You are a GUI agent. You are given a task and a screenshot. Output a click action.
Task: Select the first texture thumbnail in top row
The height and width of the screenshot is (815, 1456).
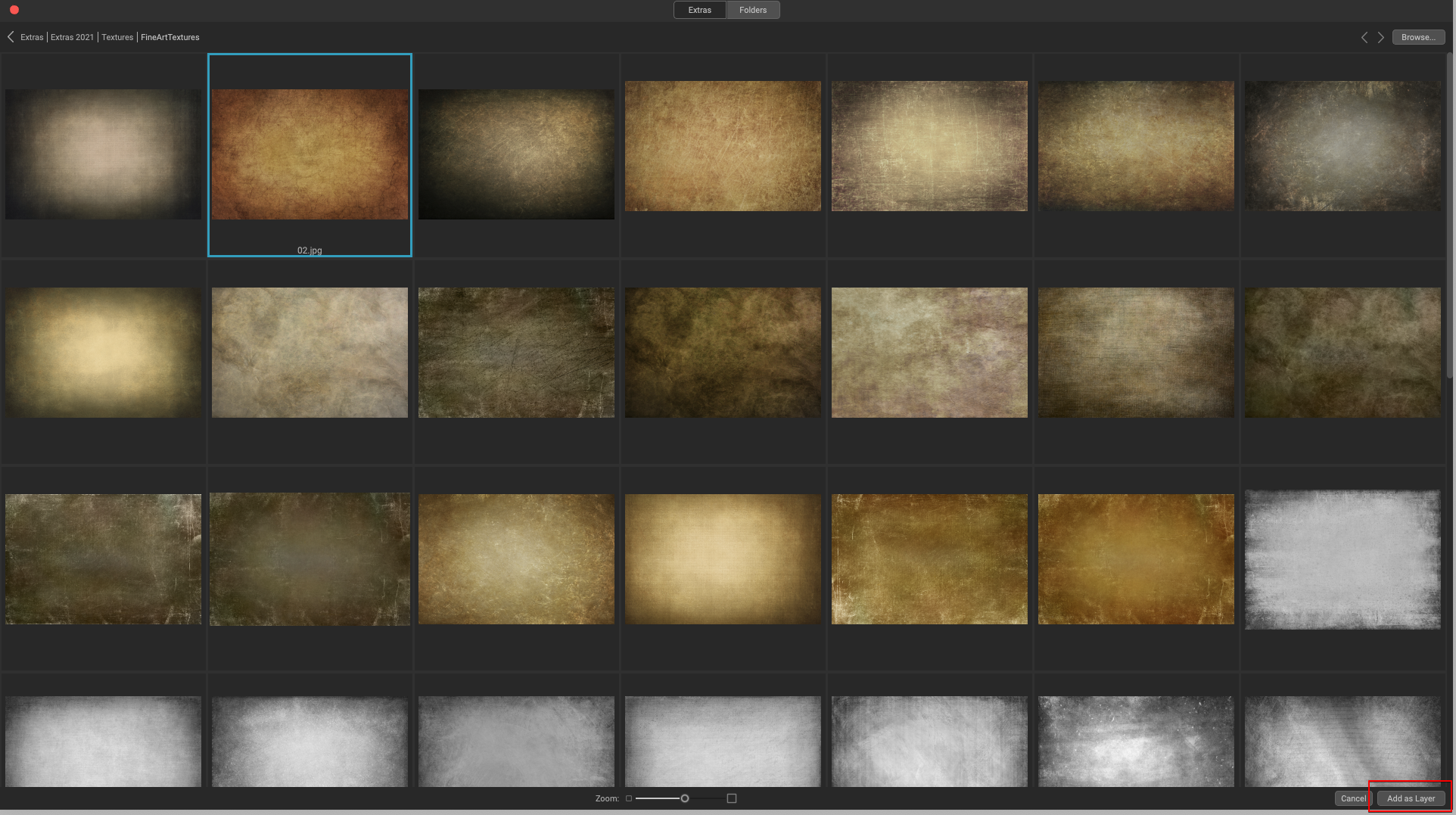pyautogui.click(x=103, y=154)
